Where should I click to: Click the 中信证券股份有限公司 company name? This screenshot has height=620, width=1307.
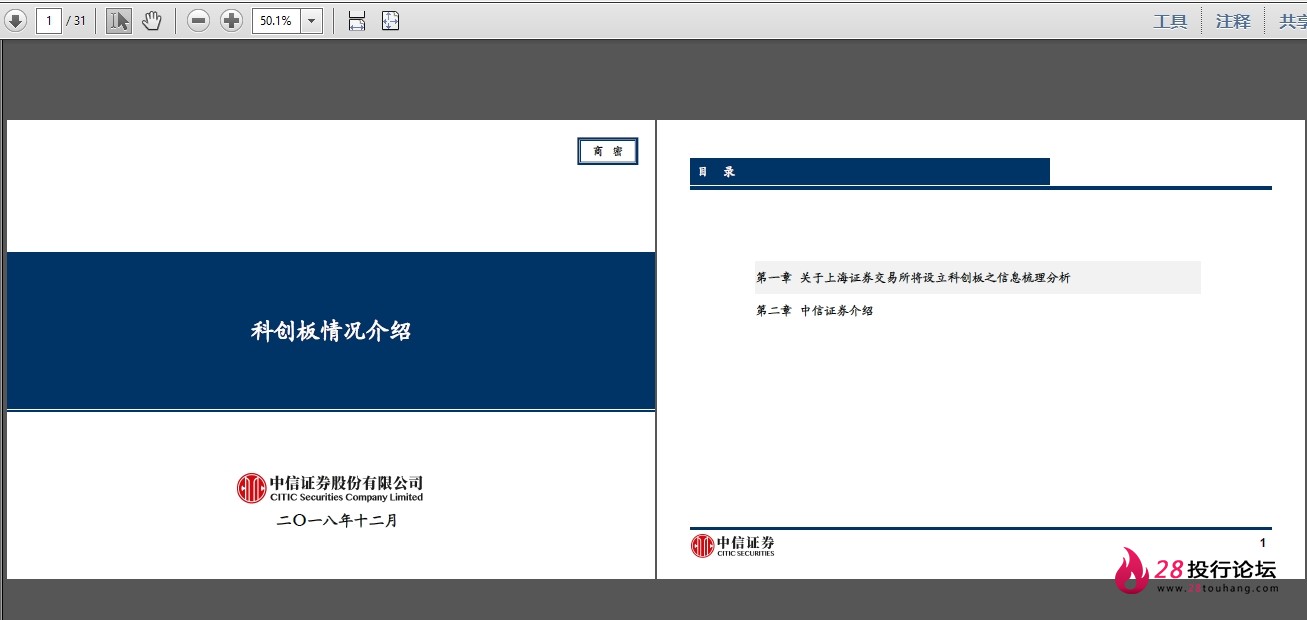coord(346,482)
